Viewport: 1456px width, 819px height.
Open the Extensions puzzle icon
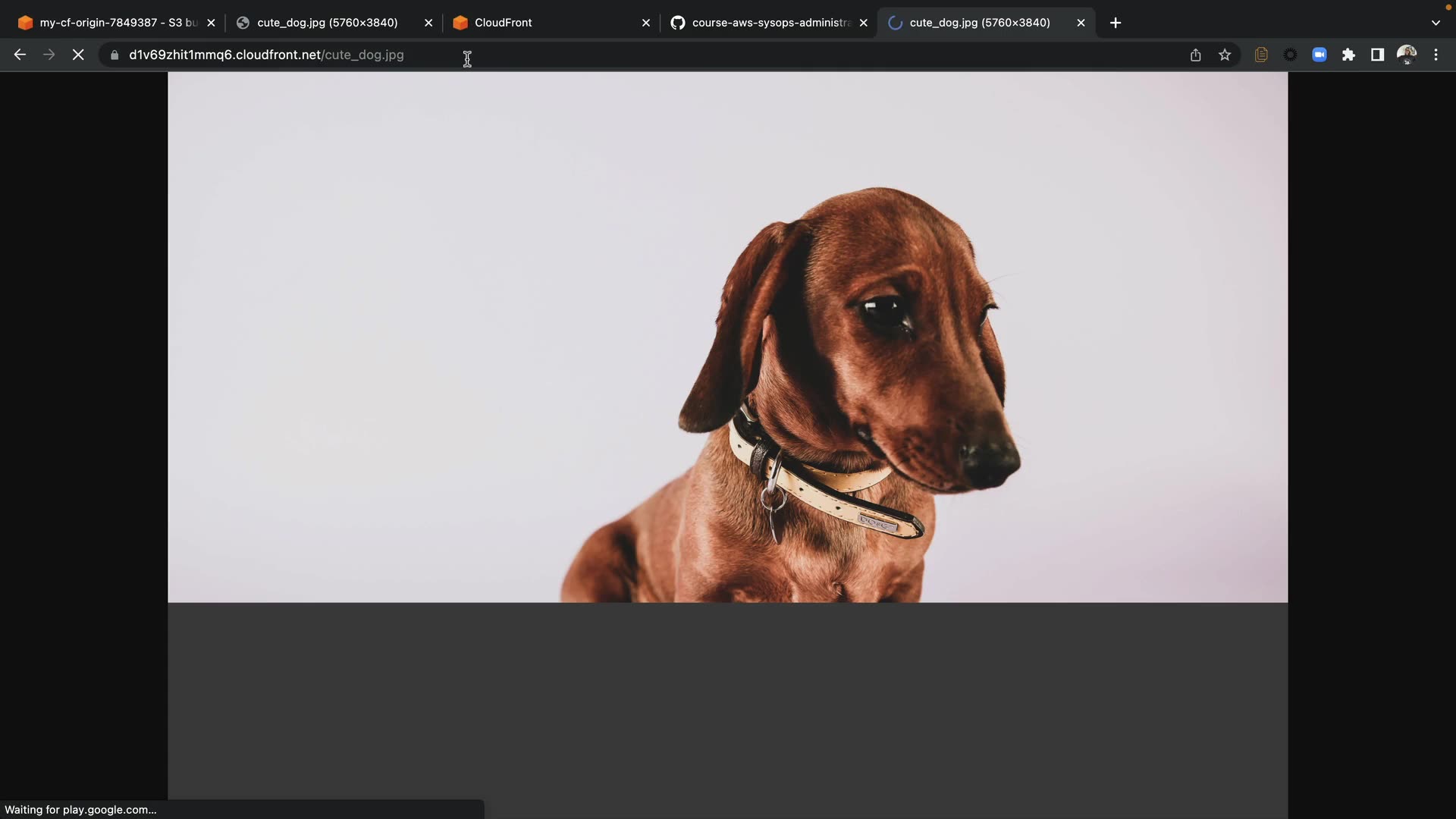click(1348, 55)
